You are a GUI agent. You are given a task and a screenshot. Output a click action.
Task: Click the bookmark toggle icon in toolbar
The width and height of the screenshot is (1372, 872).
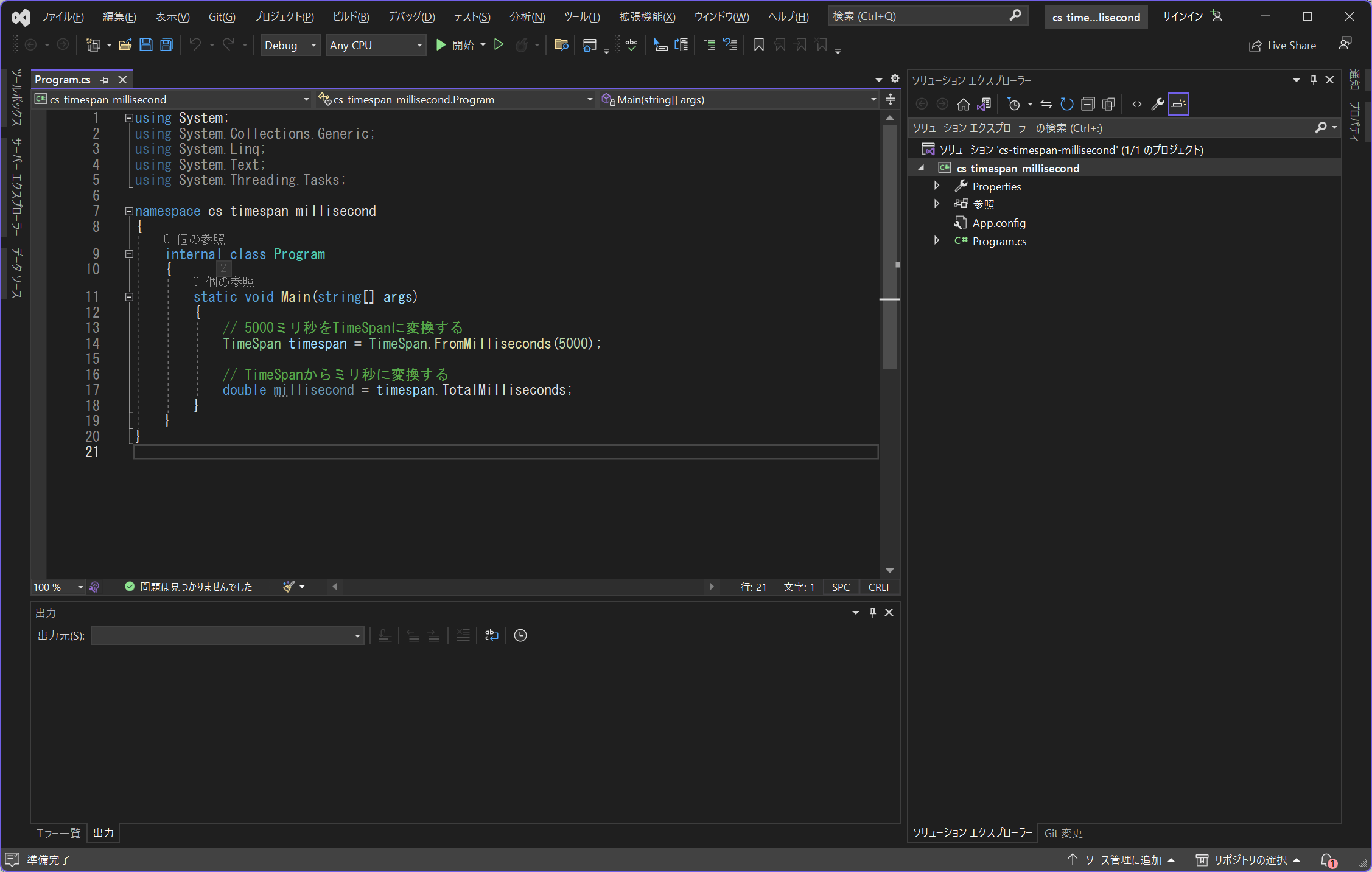758,44
